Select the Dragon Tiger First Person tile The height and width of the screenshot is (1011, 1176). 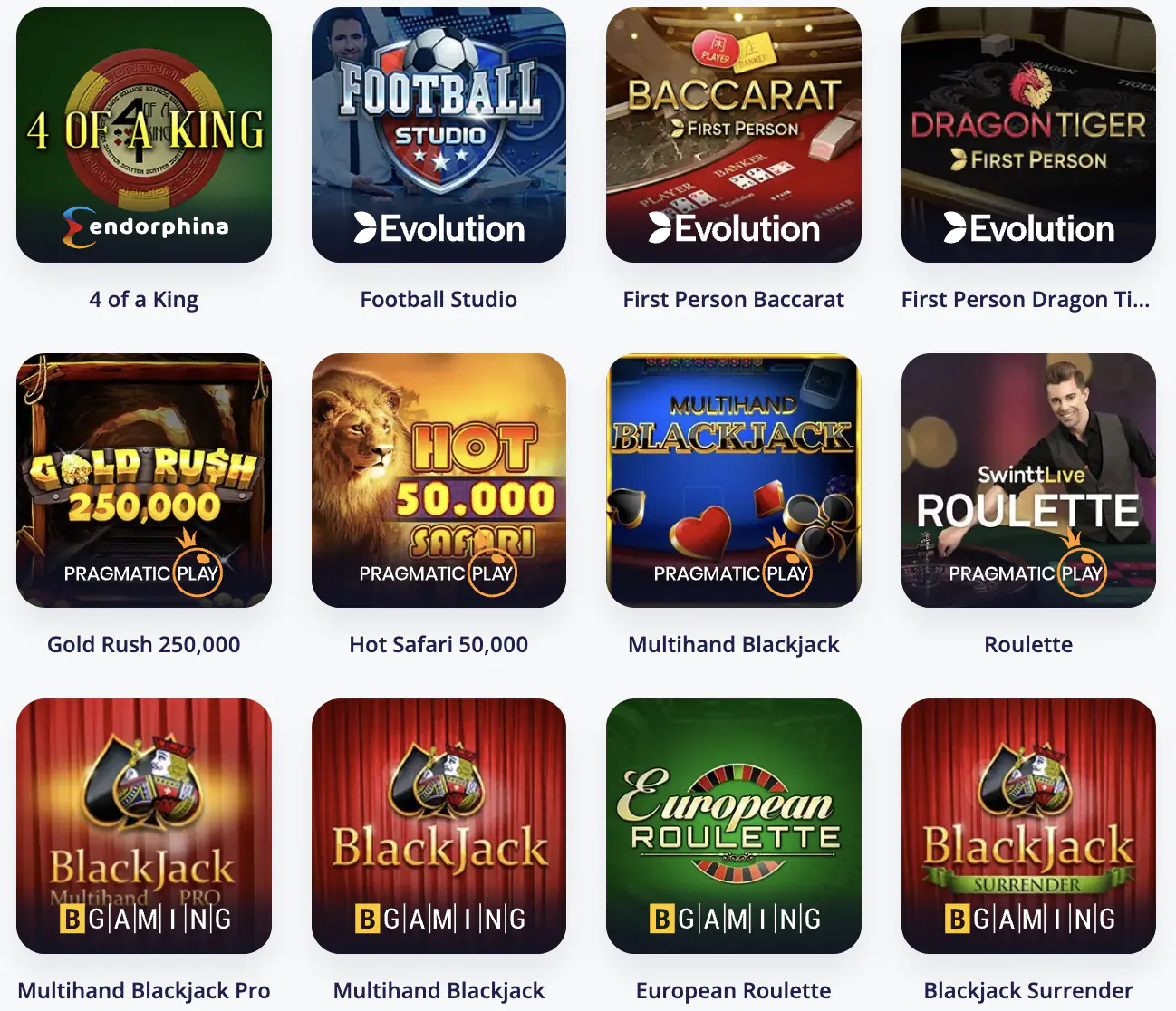[1028, 135]
